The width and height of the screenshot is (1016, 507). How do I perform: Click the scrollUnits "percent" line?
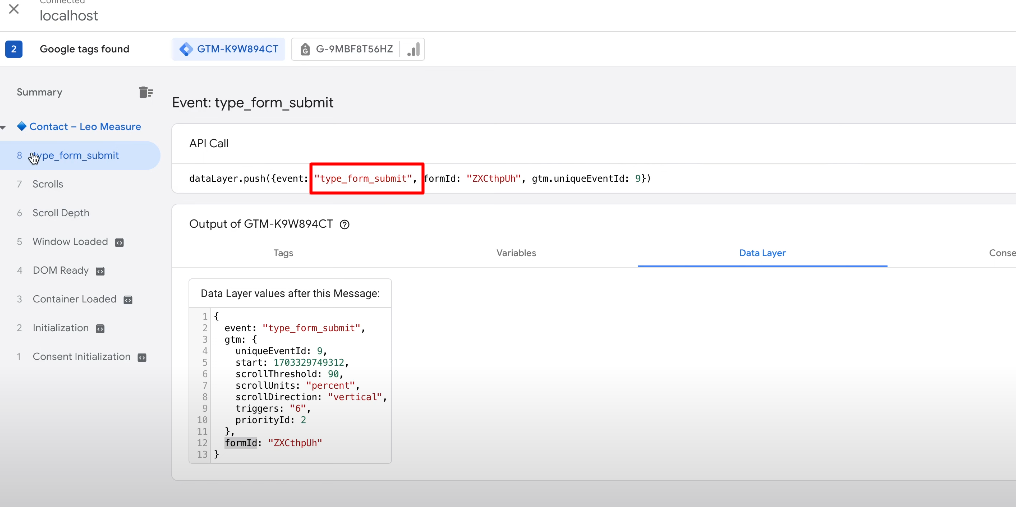coord(297,385)
